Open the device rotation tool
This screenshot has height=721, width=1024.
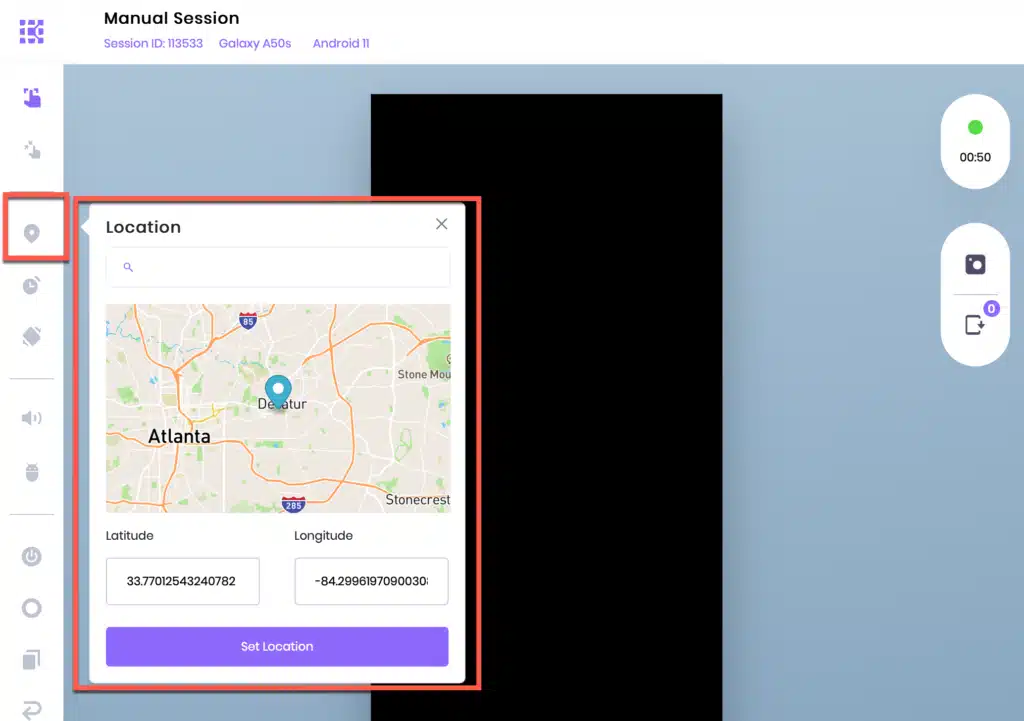click(32, 338)
